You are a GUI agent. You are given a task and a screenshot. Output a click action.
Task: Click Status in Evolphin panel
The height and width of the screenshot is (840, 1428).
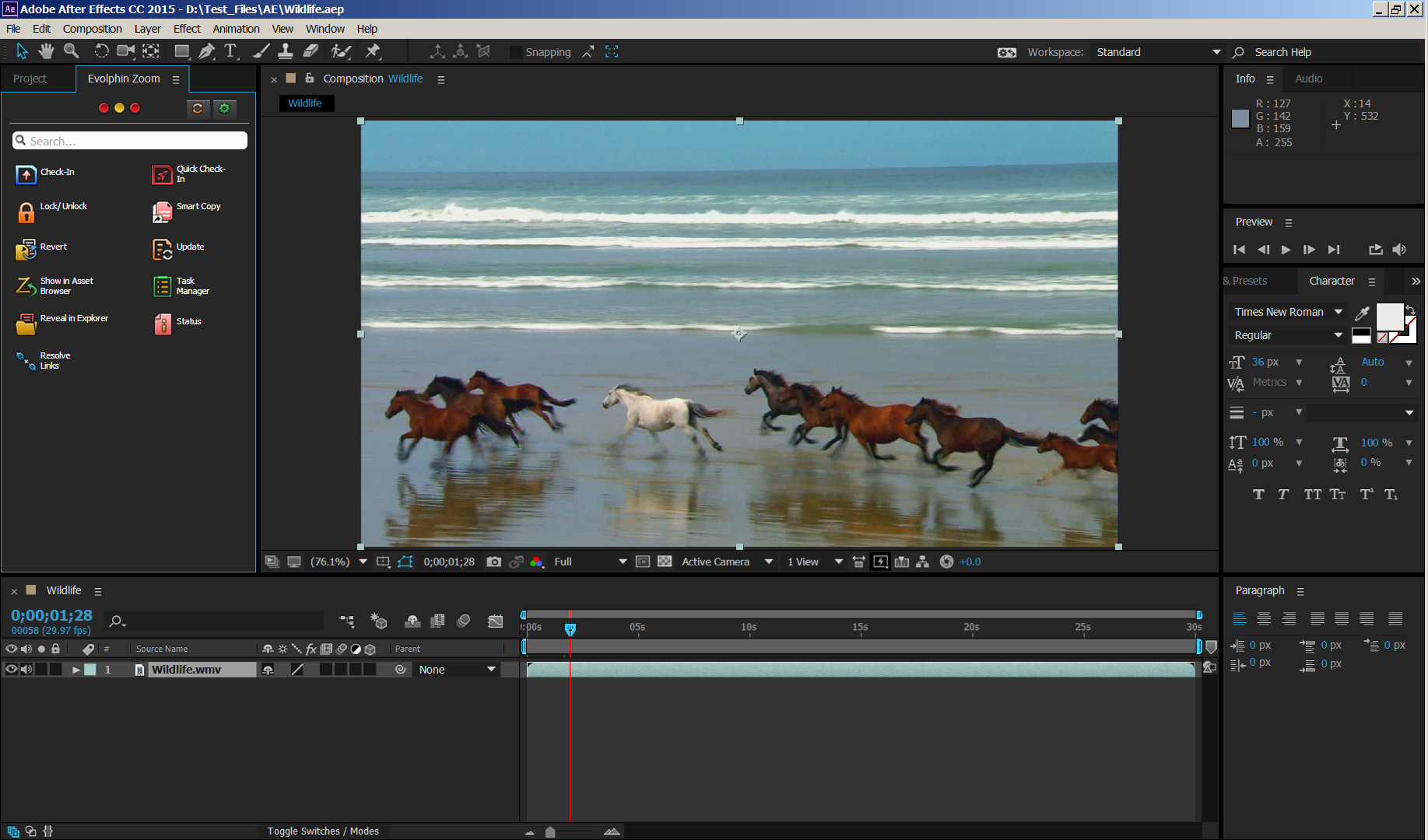point(177,324)
